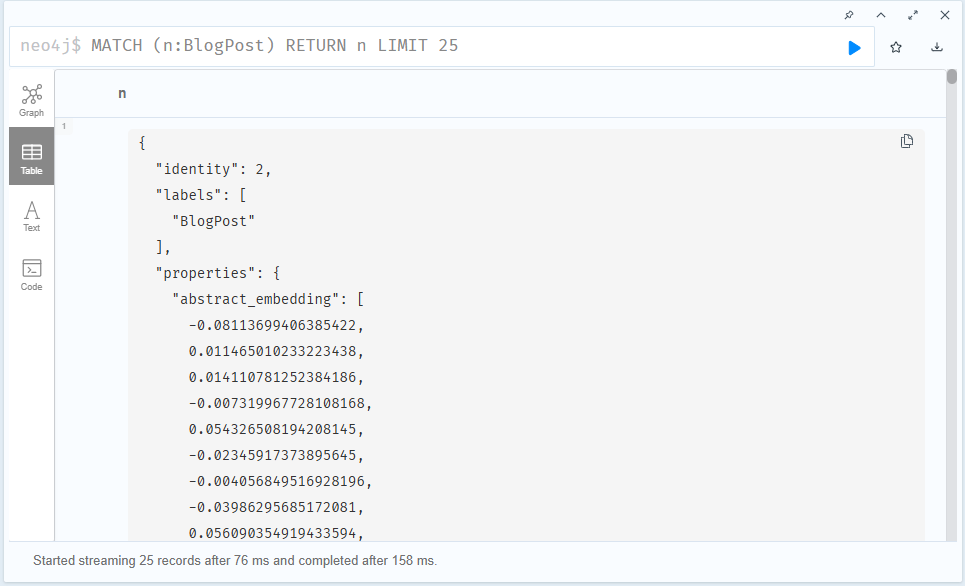Switch to Graph view
Screen dimensions: 965x586
[x=32, y=100]
